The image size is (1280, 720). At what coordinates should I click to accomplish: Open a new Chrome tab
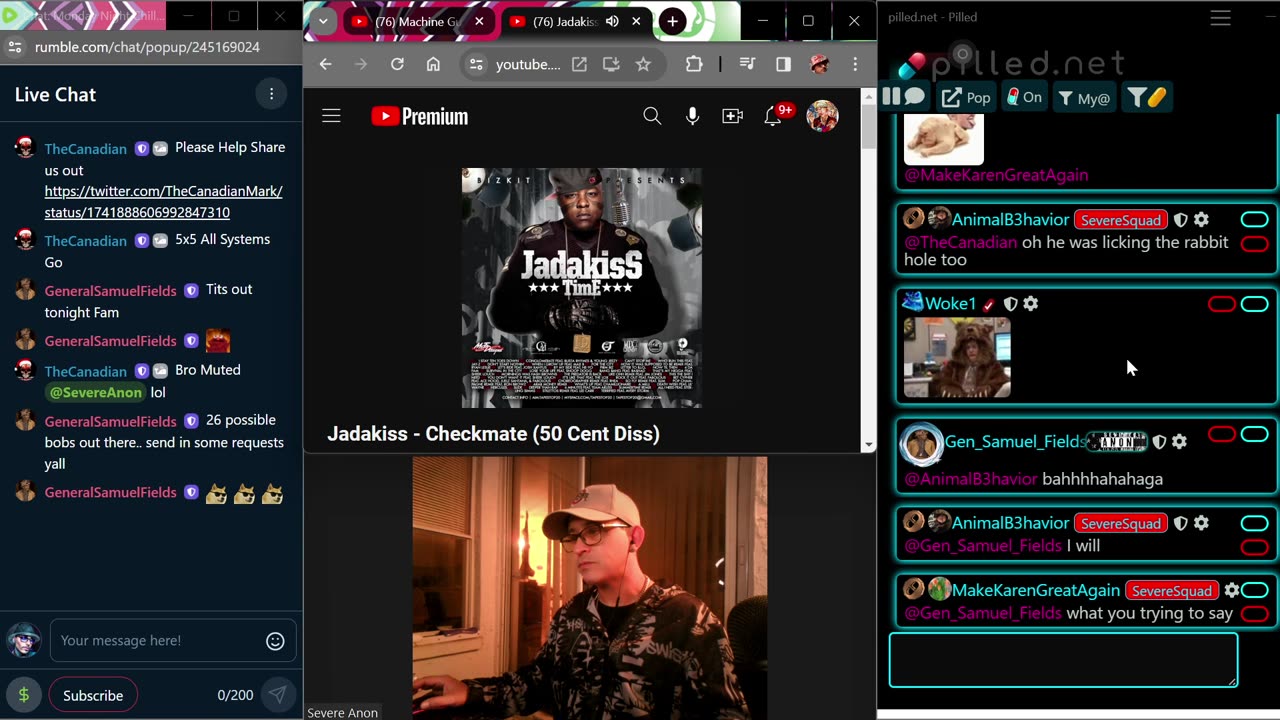click(673, 21)
